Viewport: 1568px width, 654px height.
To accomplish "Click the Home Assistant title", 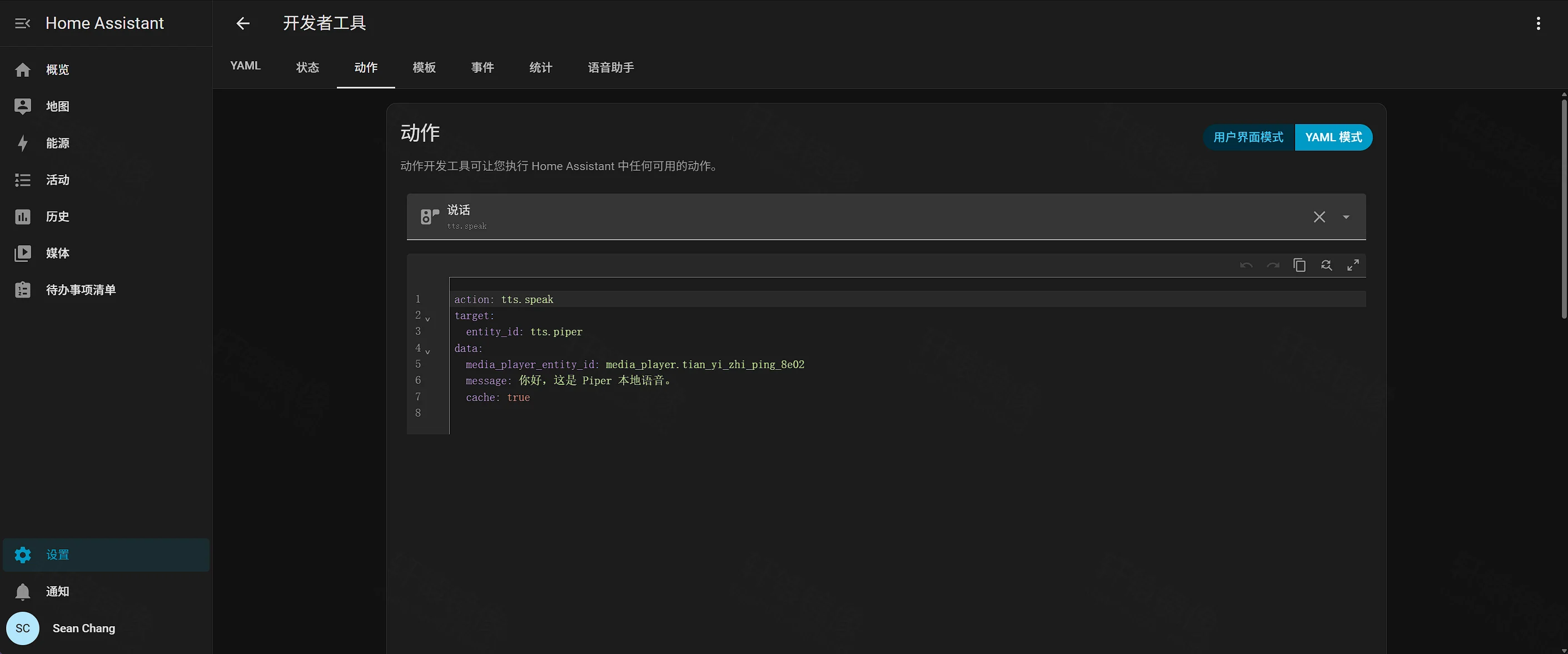I will tap(104, 23).
